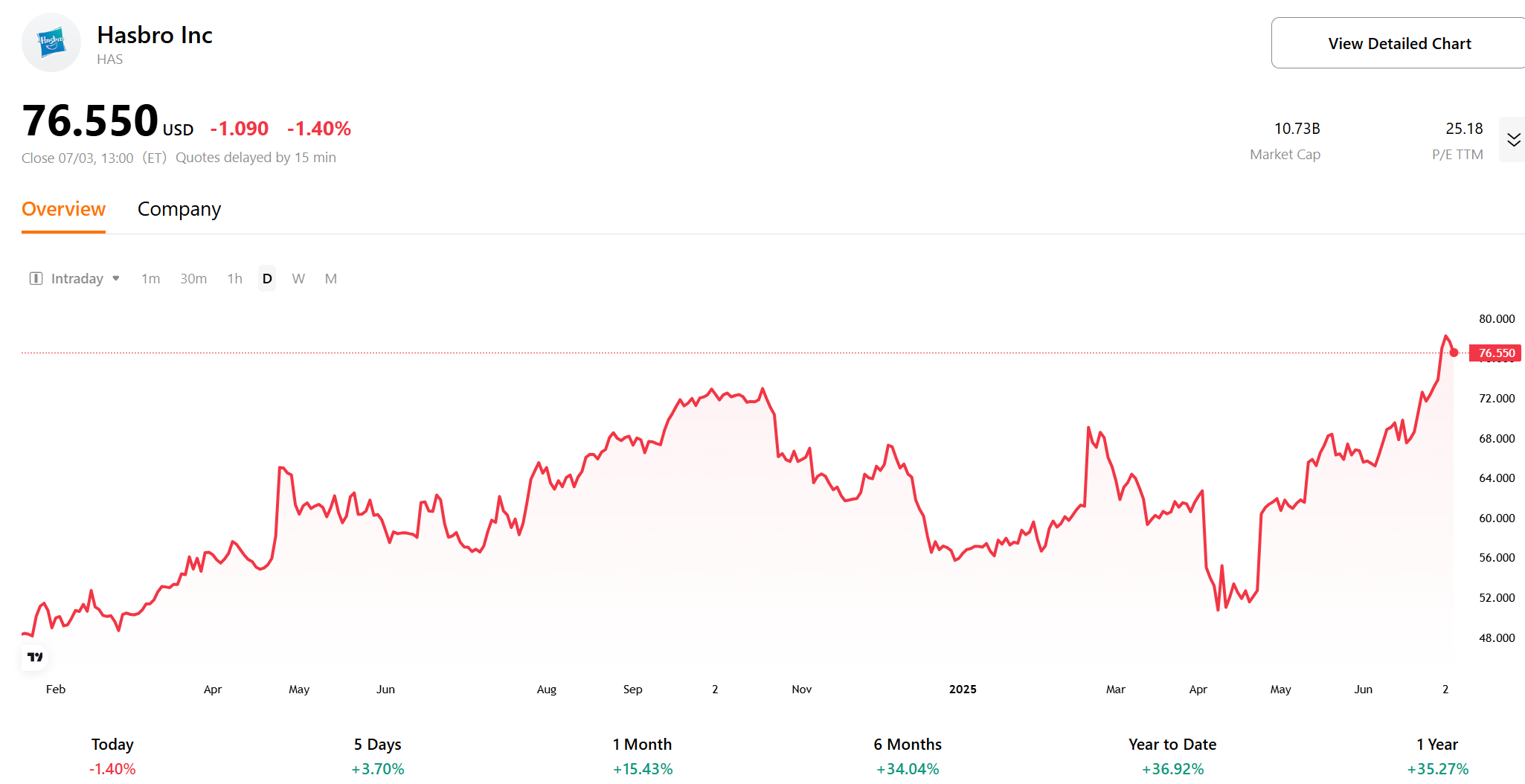Keep Daily timeframe by selecting D

[x=266, y=278]
